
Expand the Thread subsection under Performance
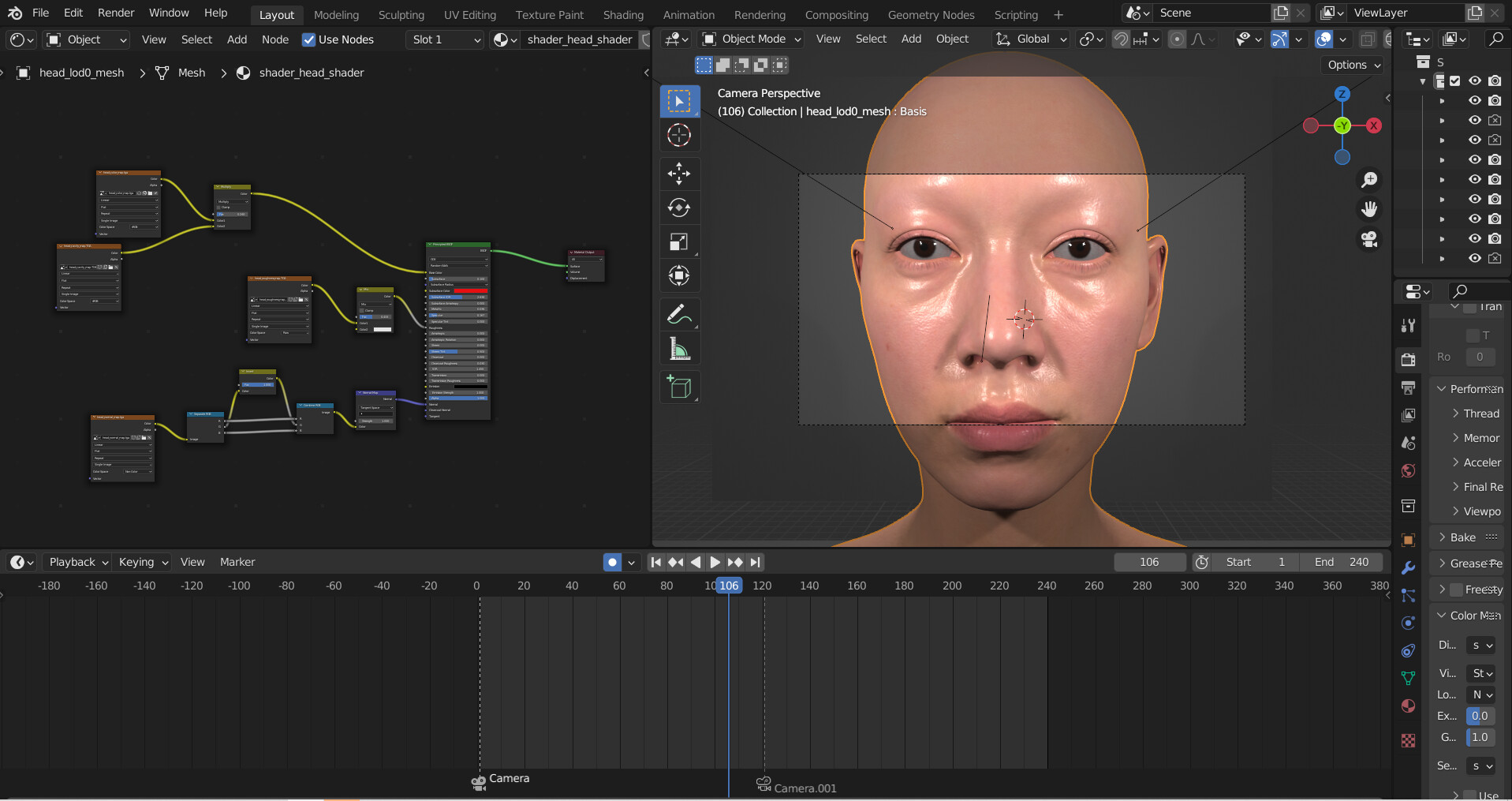(x=1479, y=413)
